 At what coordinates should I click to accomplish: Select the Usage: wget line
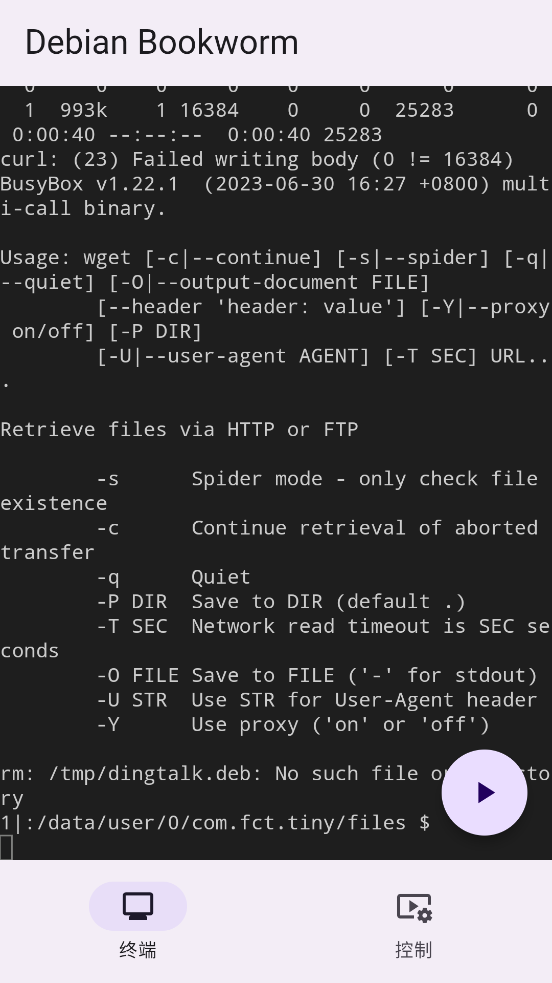(x=276, y=270)
